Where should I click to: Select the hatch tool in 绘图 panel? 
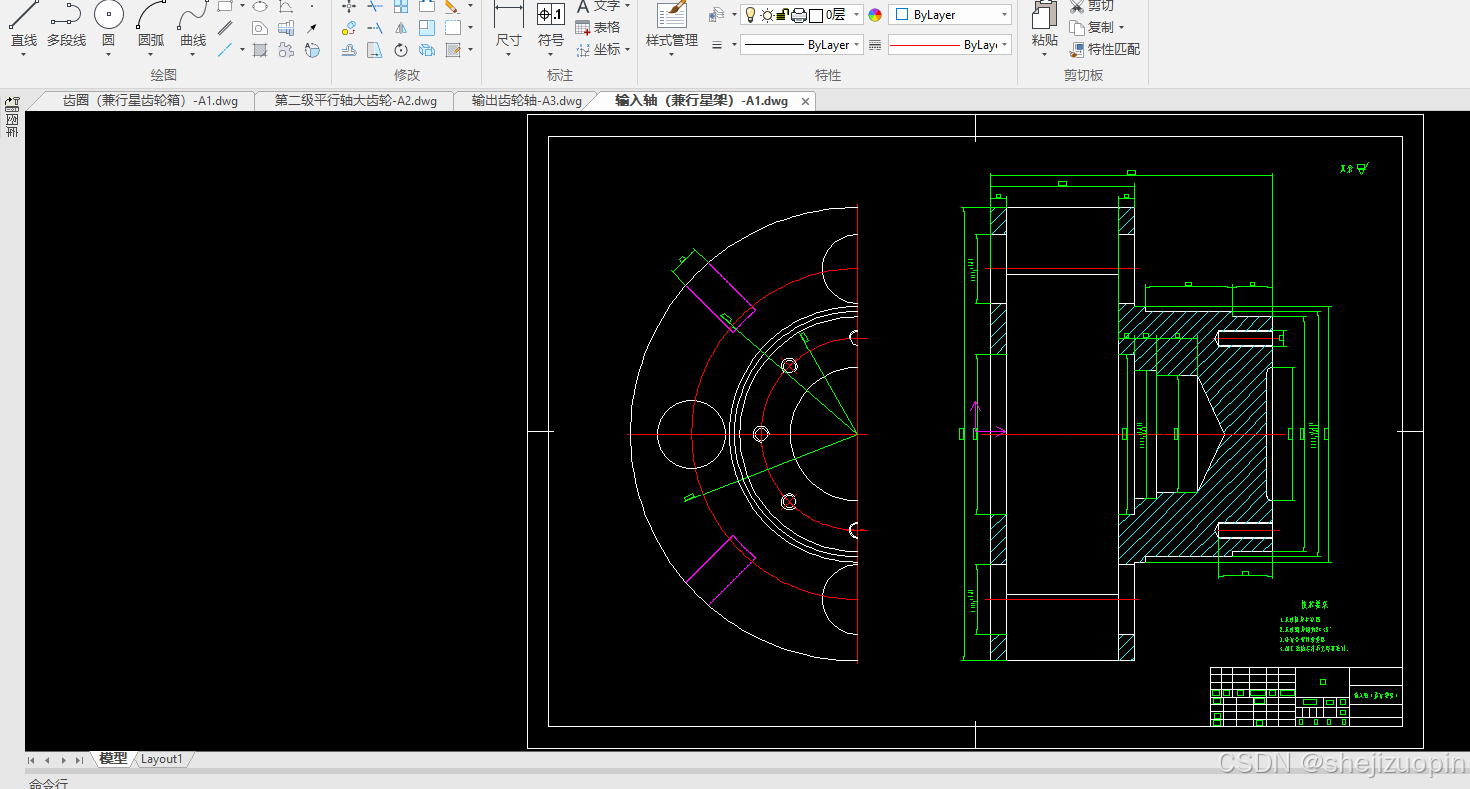(x=260, y=49)
